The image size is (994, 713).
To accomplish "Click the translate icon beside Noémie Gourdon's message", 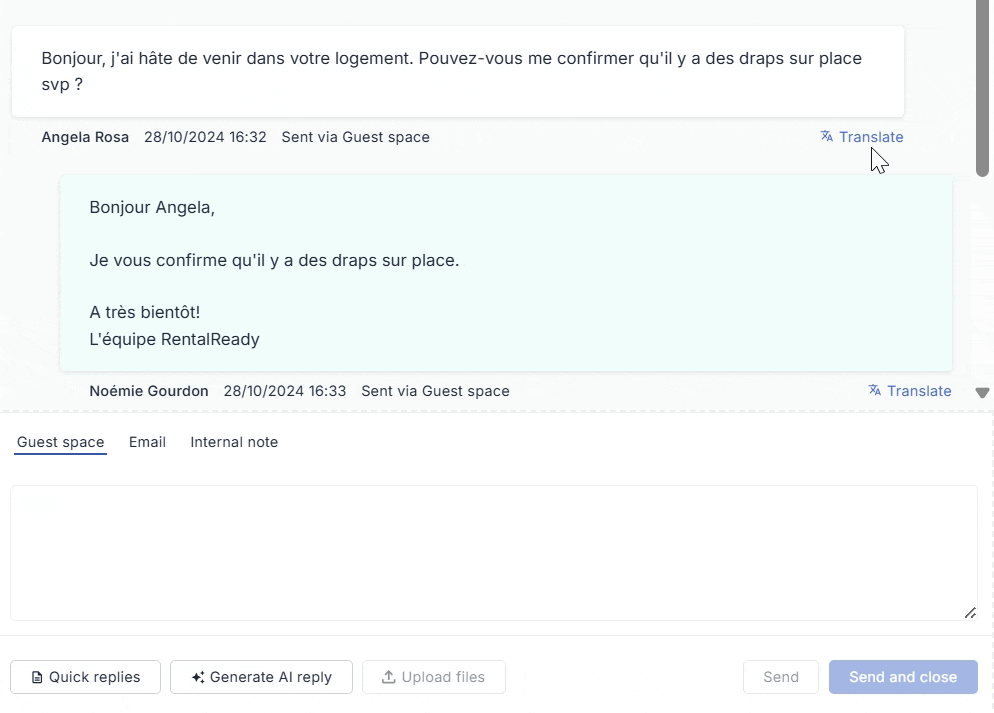I will (875, 390).
